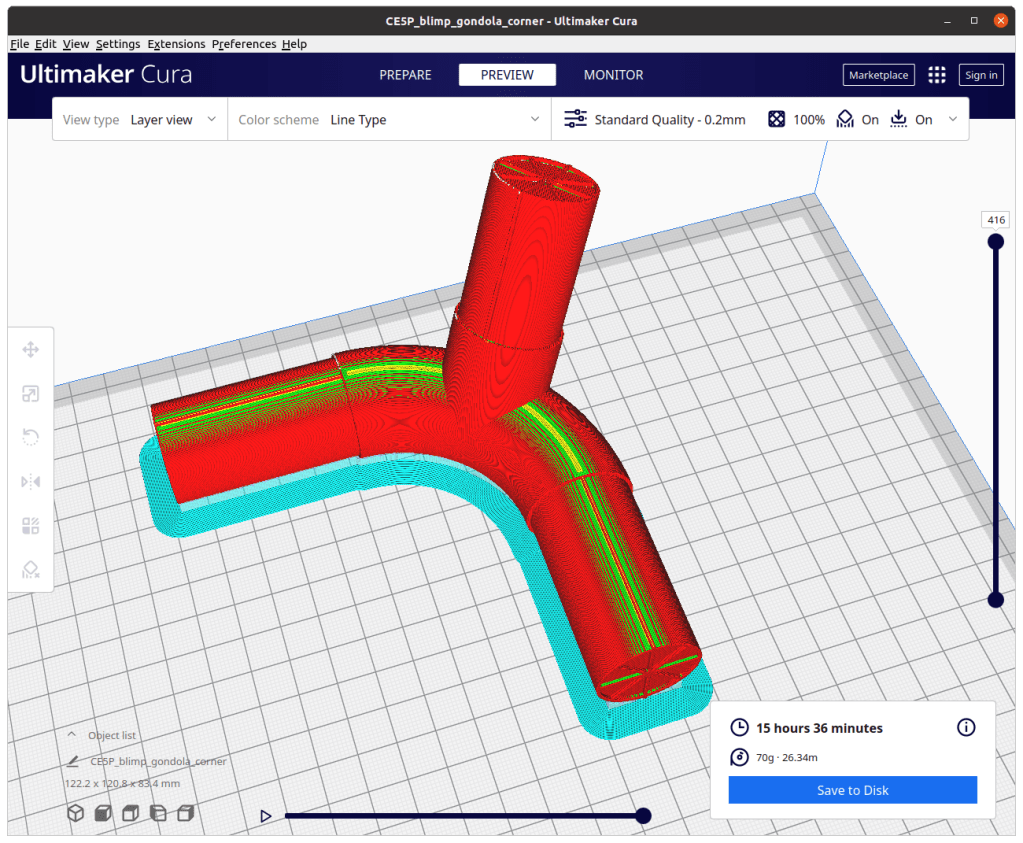Click Save to Disk button
The width and height of the screenshot is (1023, 843).
[852, 790]
